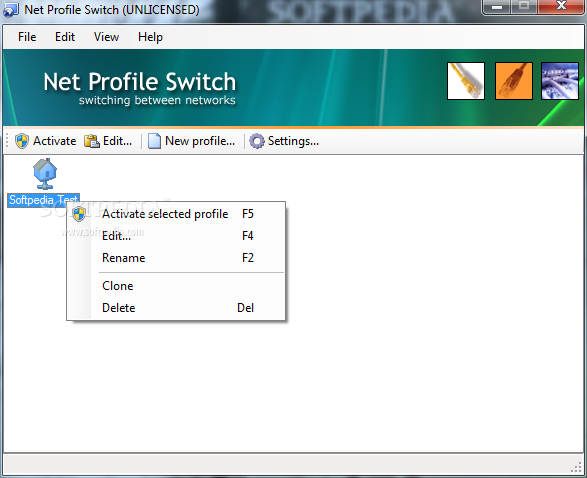This screenshot has width=587, height=478.
Task: Open the View menu
Action: pos(106,37)
